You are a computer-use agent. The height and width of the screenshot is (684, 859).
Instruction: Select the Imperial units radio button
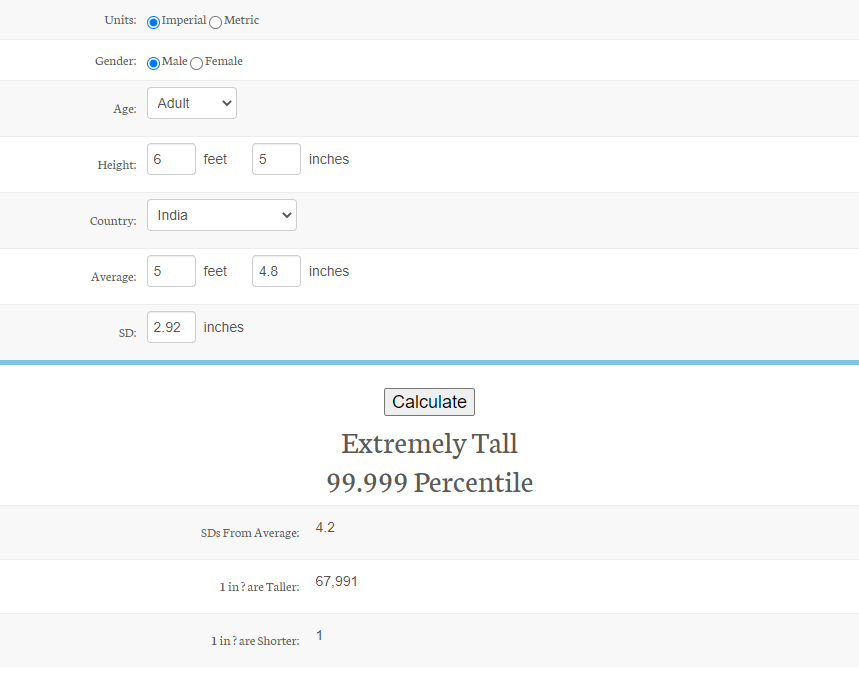coord(153,22)
